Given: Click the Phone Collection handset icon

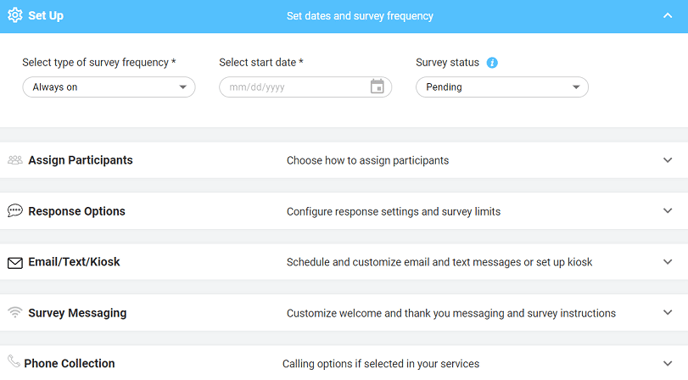Looking at the screenshot, I should (14, 361).
